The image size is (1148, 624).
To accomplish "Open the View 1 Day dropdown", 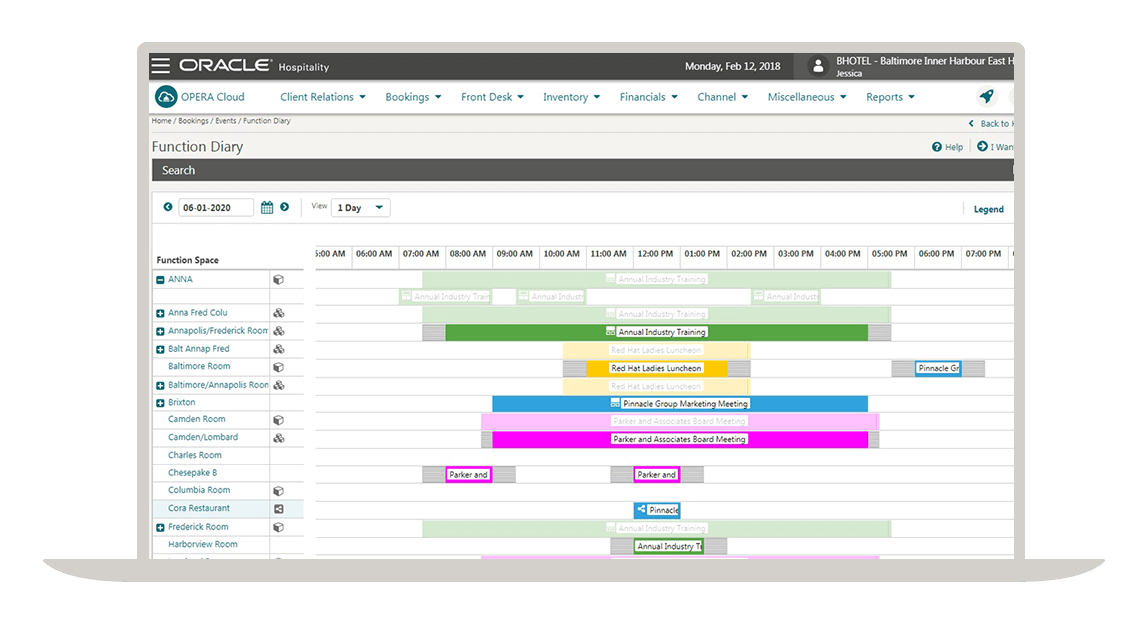I will point(361,208).
